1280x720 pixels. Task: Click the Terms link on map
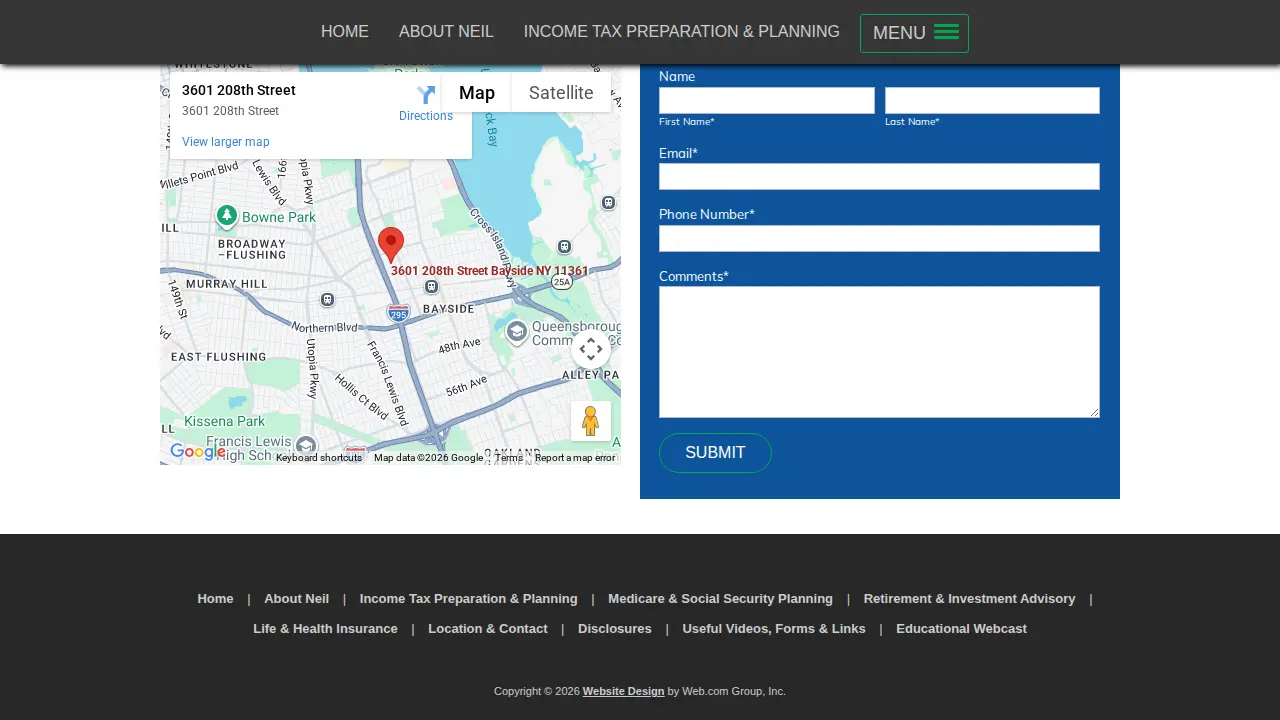509,458
